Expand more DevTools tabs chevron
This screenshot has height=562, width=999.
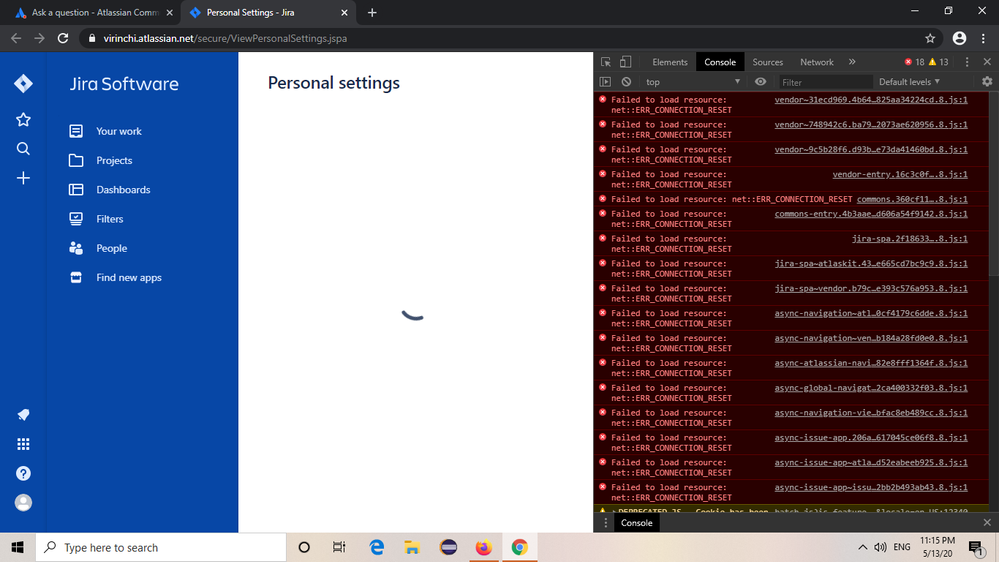[x=852, y=62]
